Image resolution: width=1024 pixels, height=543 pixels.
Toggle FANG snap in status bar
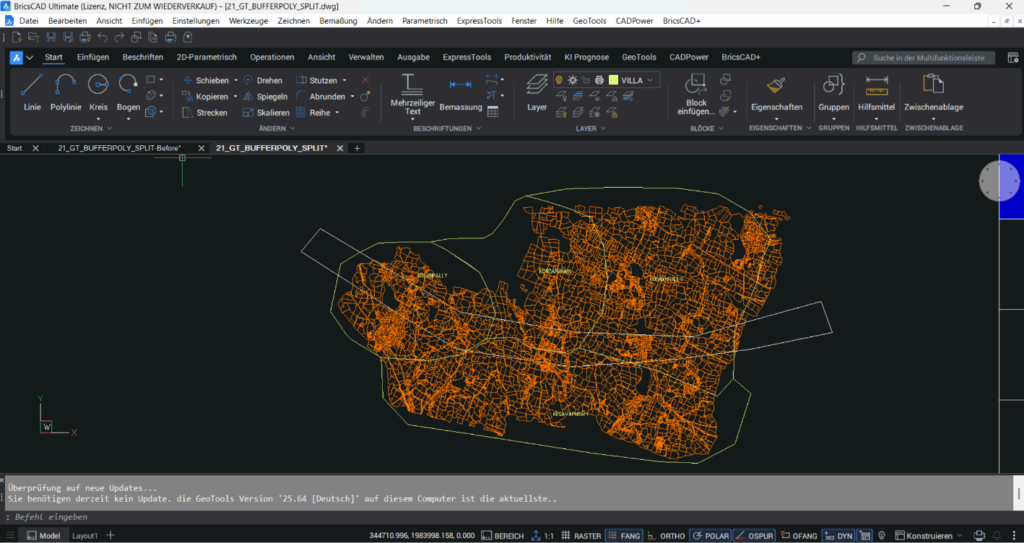click(625, 536)
